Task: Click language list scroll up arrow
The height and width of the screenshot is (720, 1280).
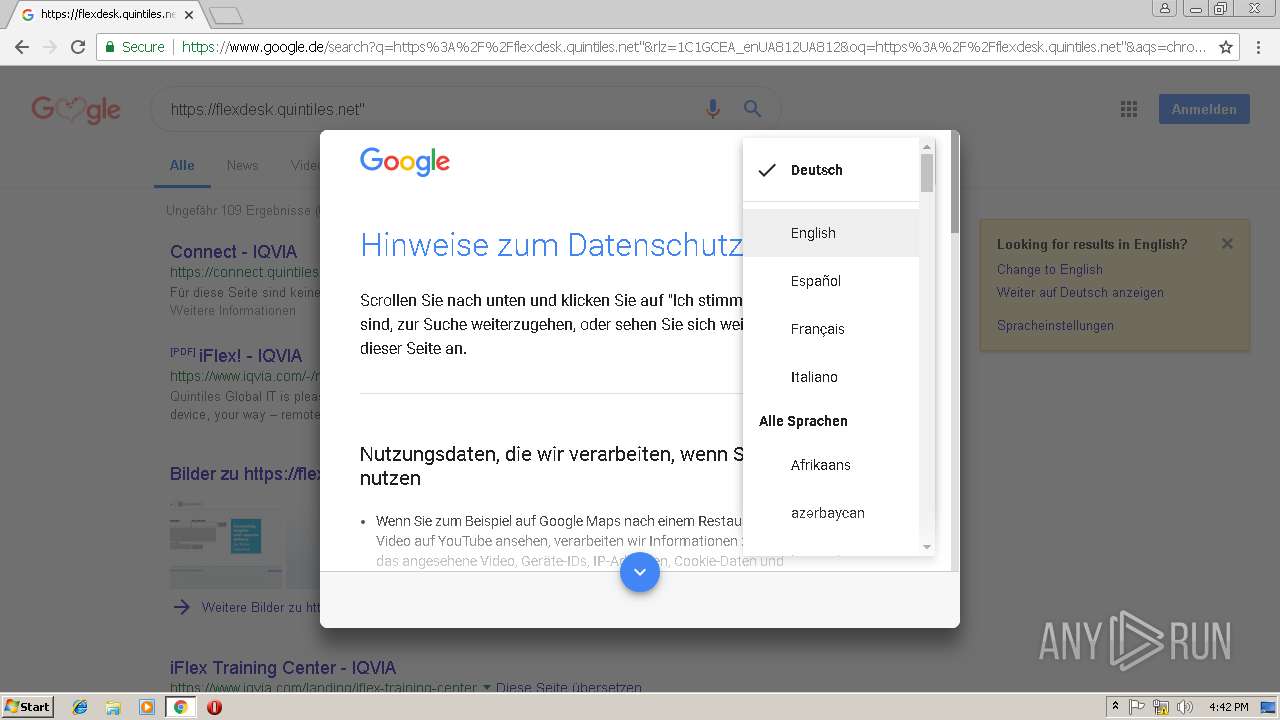Action: (927, 147)
